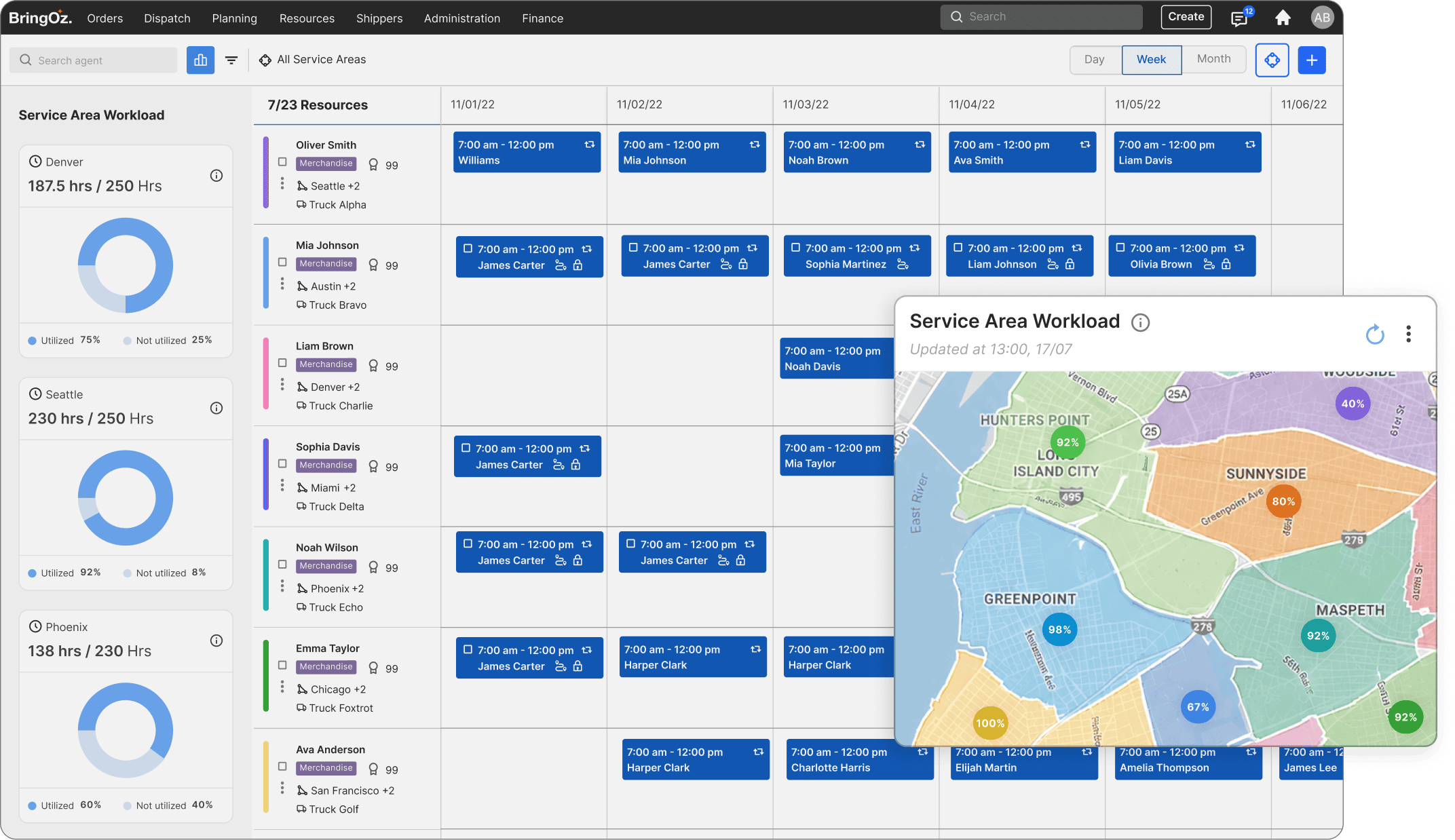Select Liam Brown's resource checkbox
This screenshot has height=840, width=1455.
tap(282, 363)
